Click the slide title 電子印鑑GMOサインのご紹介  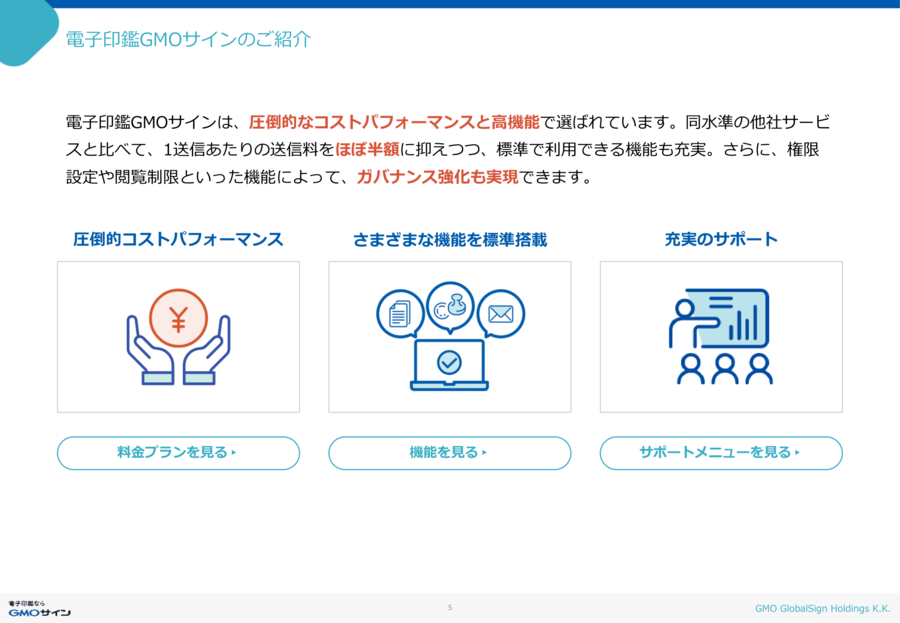pos(188,40)
